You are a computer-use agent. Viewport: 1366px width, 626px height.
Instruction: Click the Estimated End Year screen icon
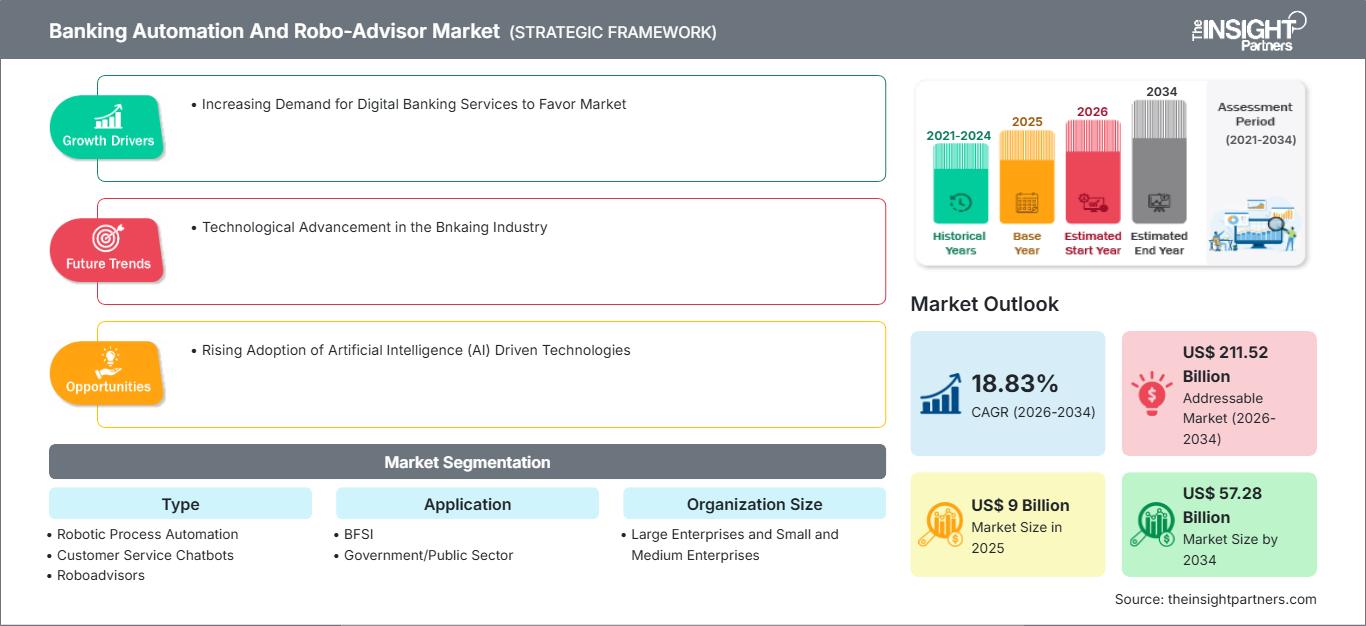(x=1159, y=202)
